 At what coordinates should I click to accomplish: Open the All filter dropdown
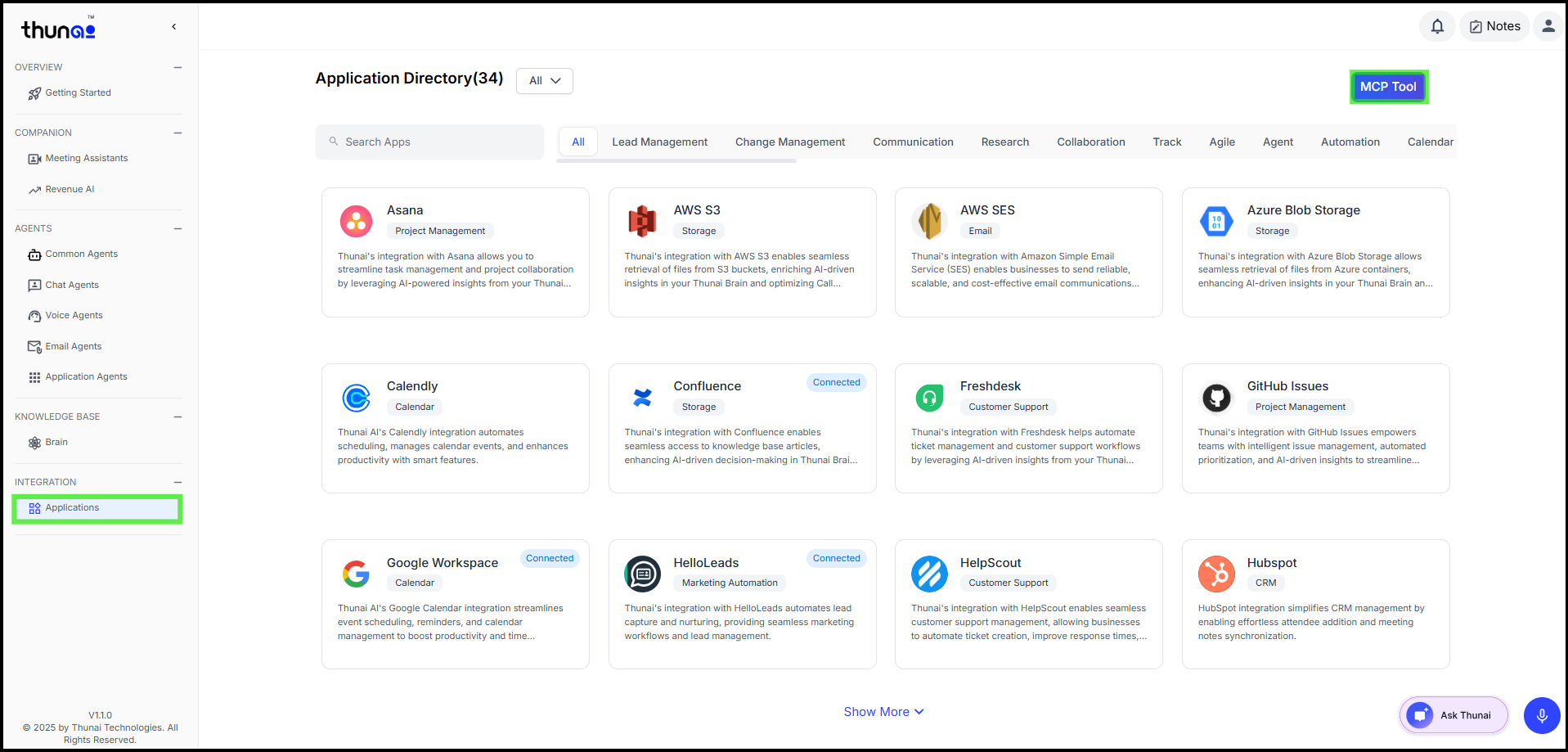click(x=545, y=81)
